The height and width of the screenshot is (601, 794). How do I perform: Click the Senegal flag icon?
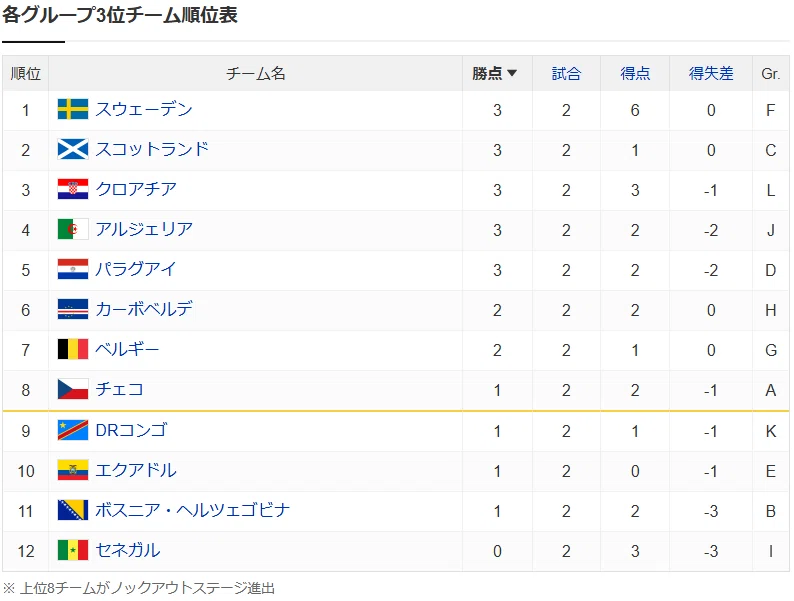click(x=73, y=550)
